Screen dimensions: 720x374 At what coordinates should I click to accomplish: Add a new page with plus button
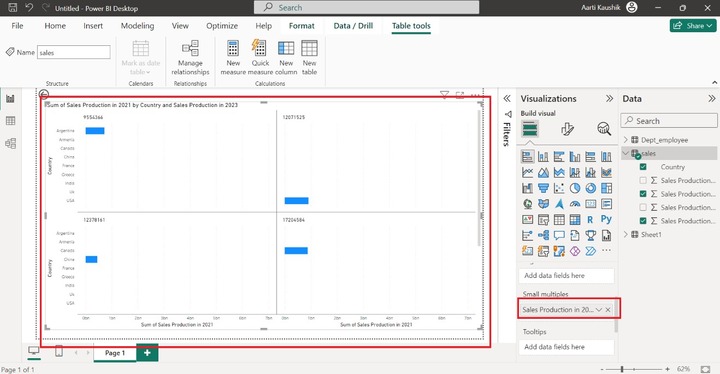(147, 353)
